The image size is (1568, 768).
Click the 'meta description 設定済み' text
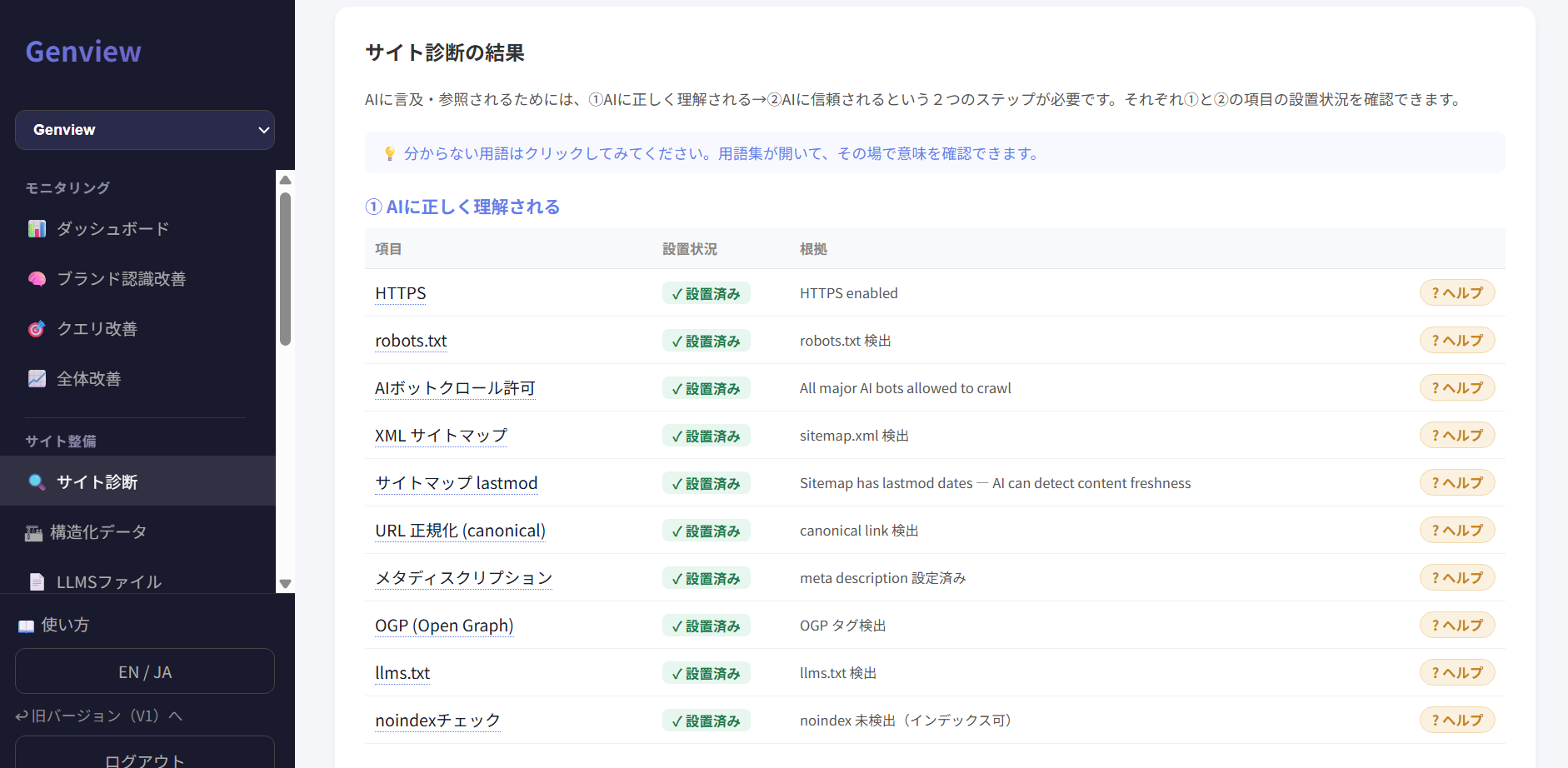point(882,578)
